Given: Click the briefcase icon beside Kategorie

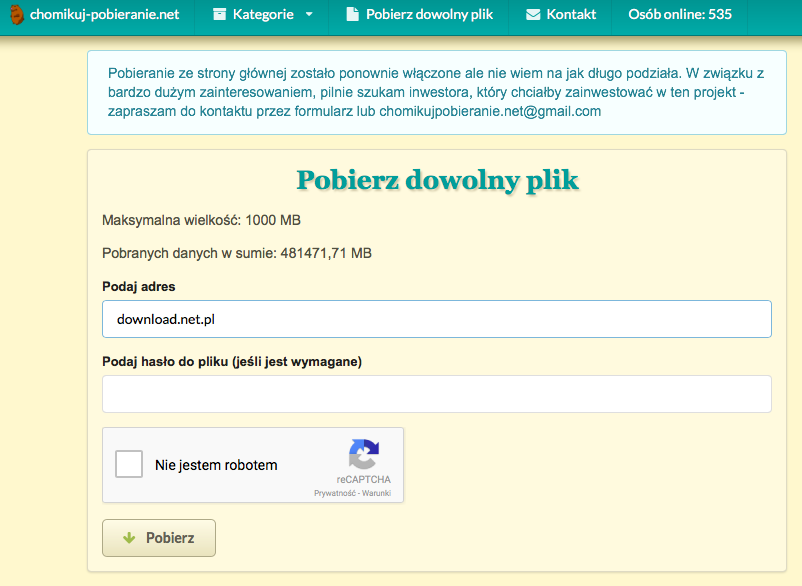Looking at the screenshot, I should click(219, 15).
